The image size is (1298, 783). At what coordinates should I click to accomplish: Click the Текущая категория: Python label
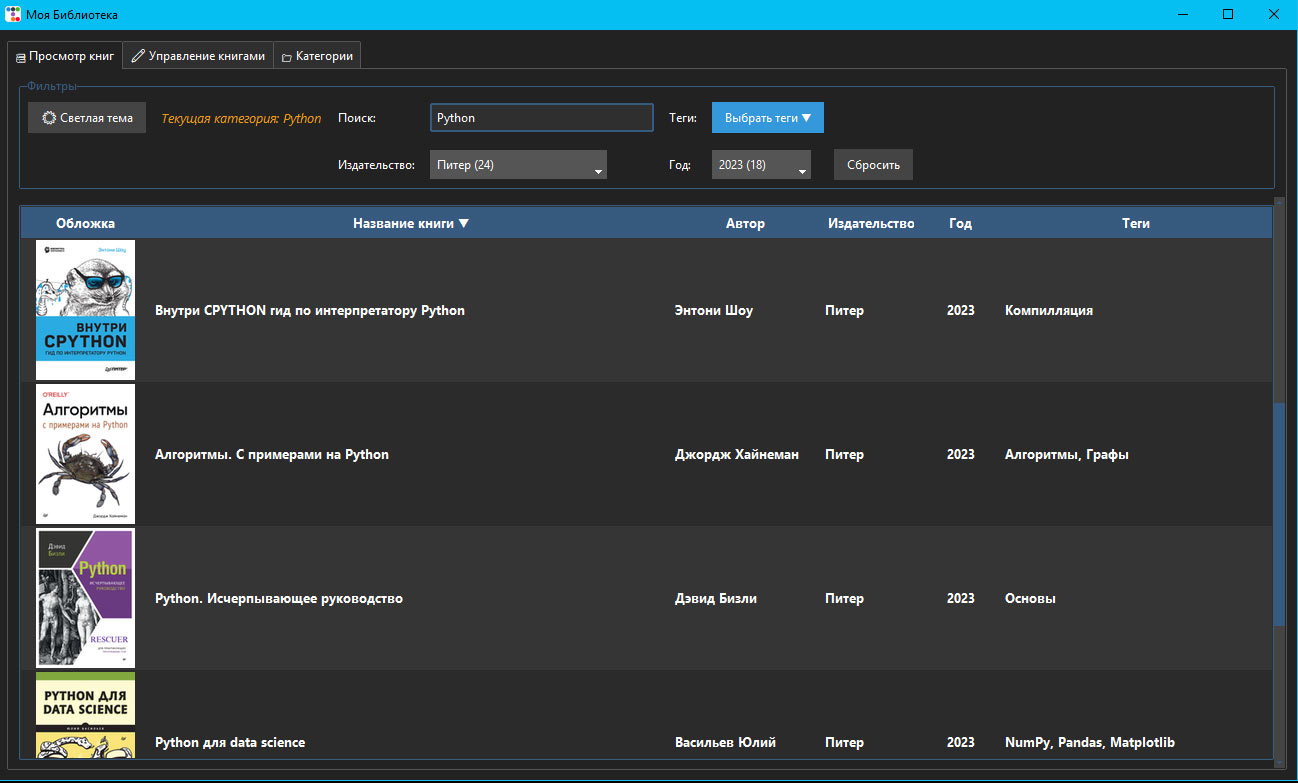tap(241, 118)
